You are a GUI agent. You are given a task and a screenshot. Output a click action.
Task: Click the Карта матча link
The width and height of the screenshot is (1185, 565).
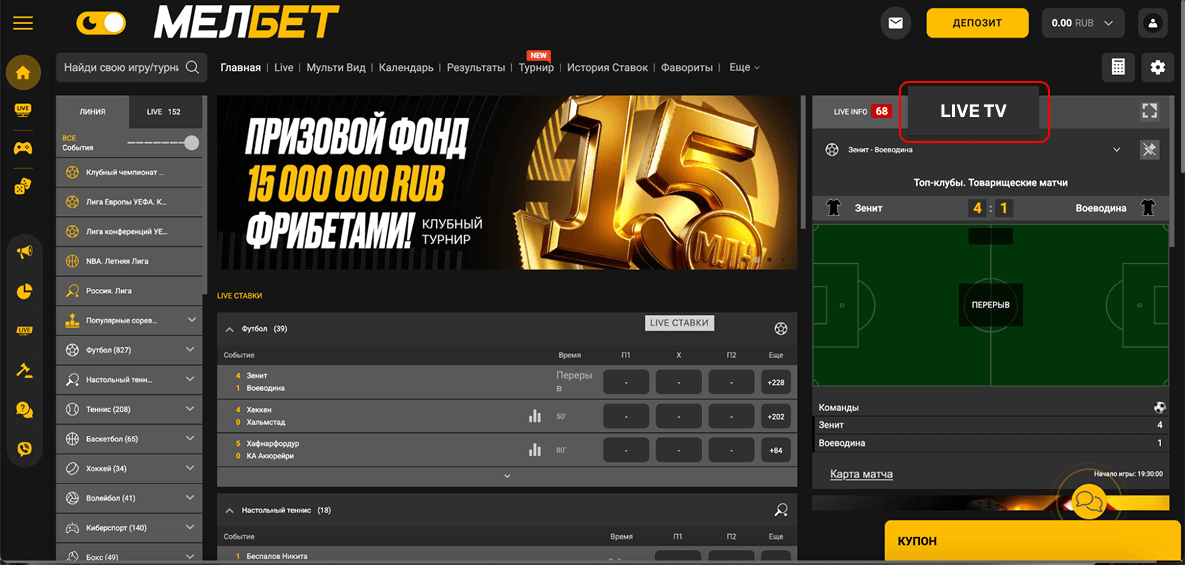point(861,474)
